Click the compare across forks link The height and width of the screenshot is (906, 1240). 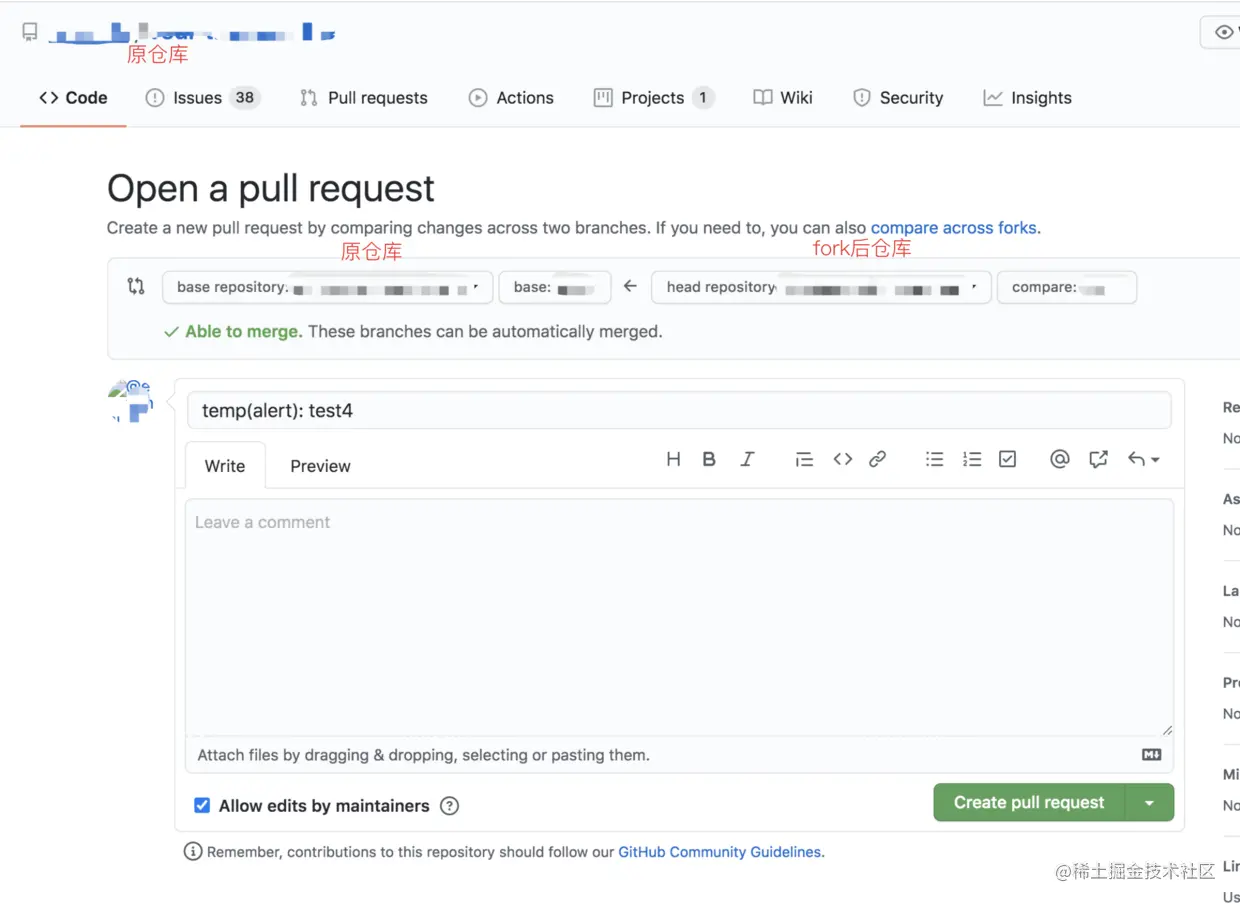[953, 228]
